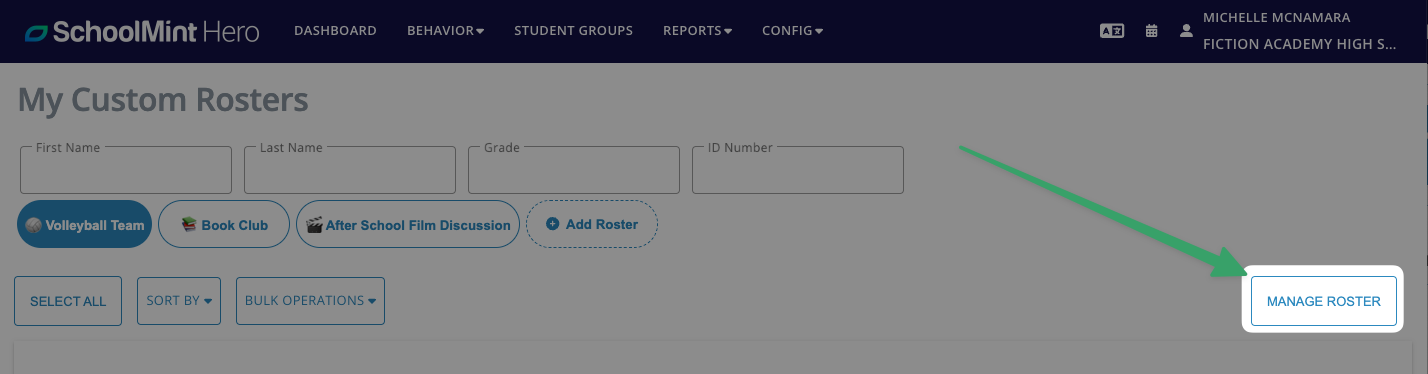Click the SchoolMint Hero logo
The width and height of the screenshot is (1428, 374).
tap(142, 31)
